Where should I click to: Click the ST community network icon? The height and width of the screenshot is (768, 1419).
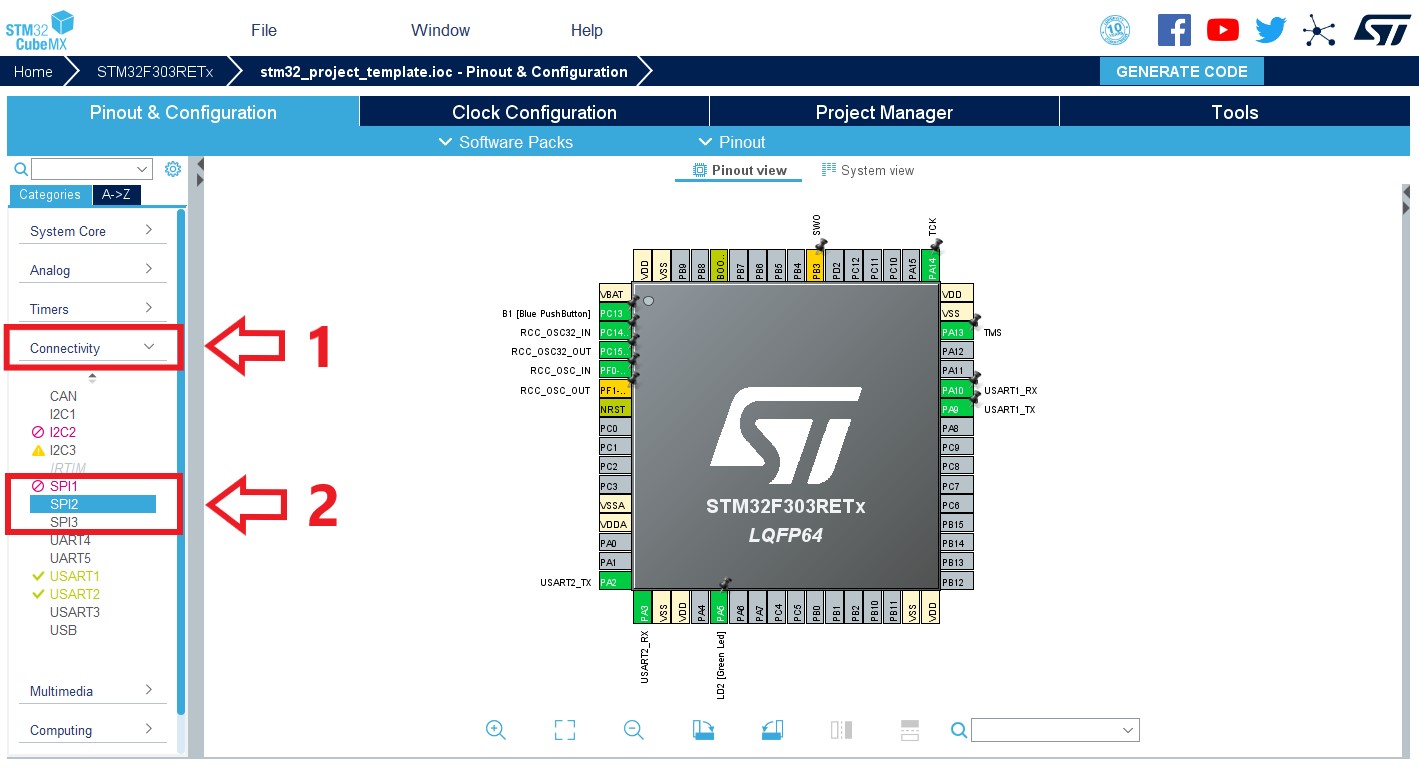(x=1319, y=30)
